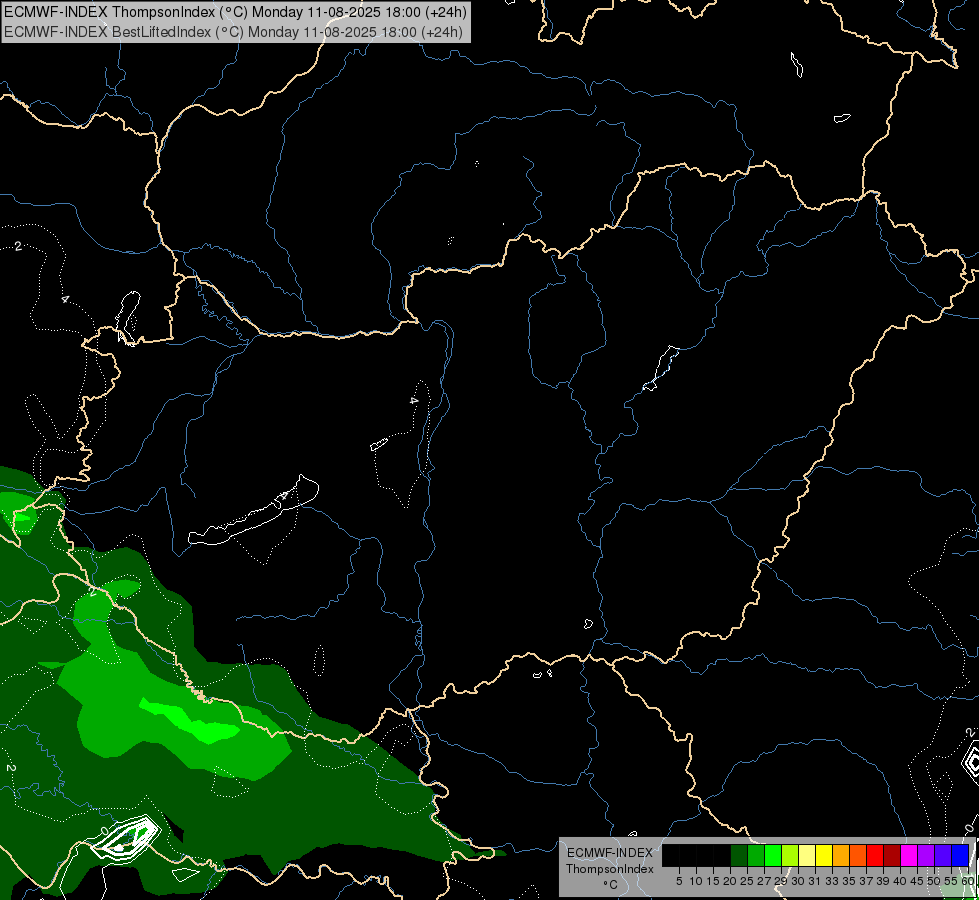979x900 pixels.
Task: Click the legend tick label '27'
Action: click(765, 881)
